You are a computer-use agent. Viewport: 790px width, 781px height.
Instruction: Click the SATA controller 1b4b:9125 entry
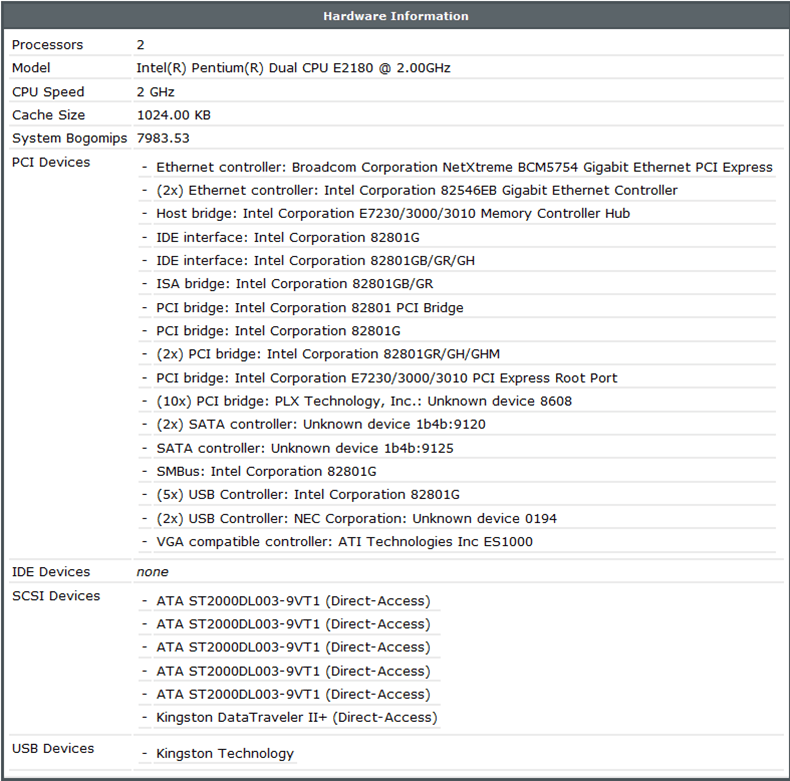coord(304,448)
